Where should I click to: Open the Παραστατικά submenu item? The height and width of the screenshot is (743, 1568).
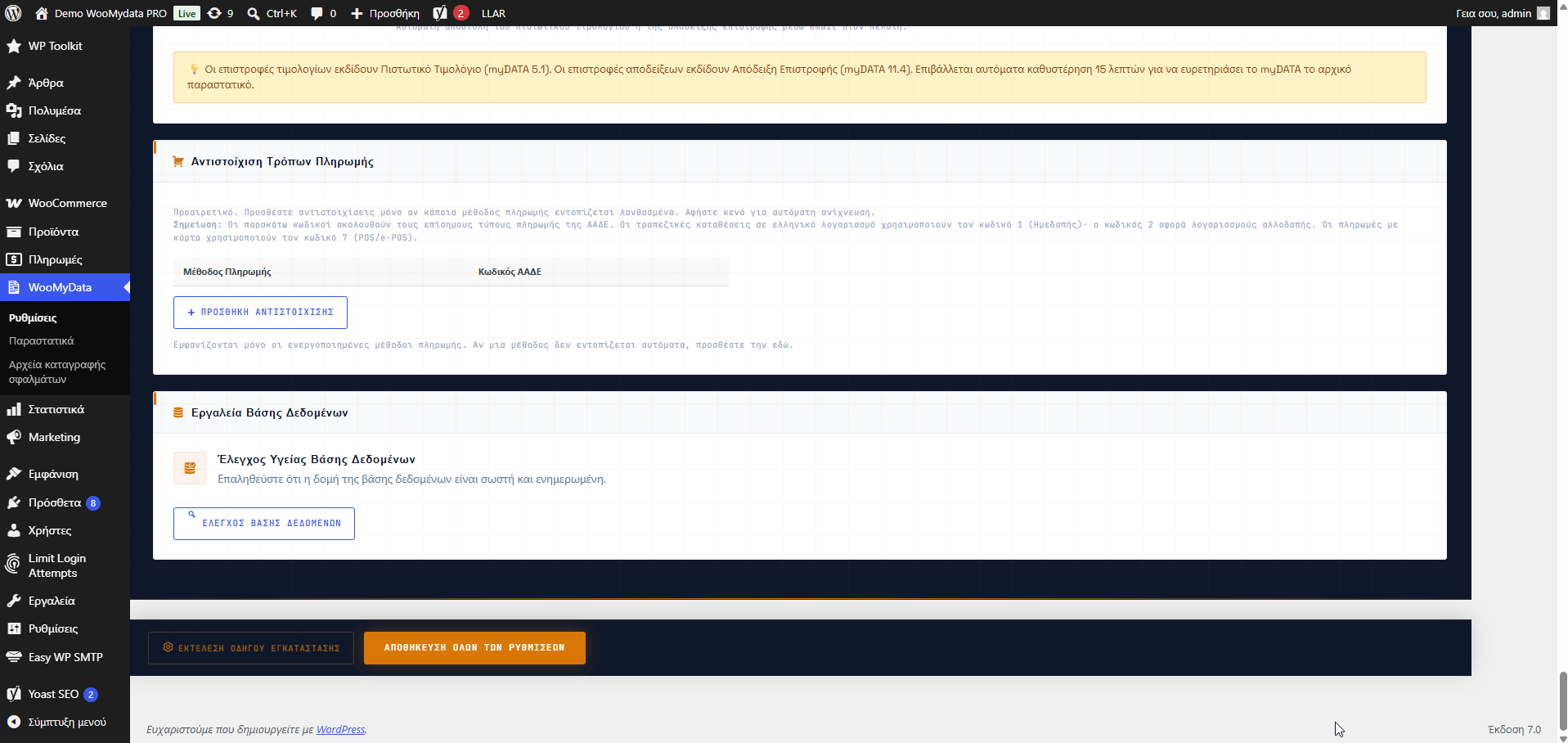coord(42,340)
